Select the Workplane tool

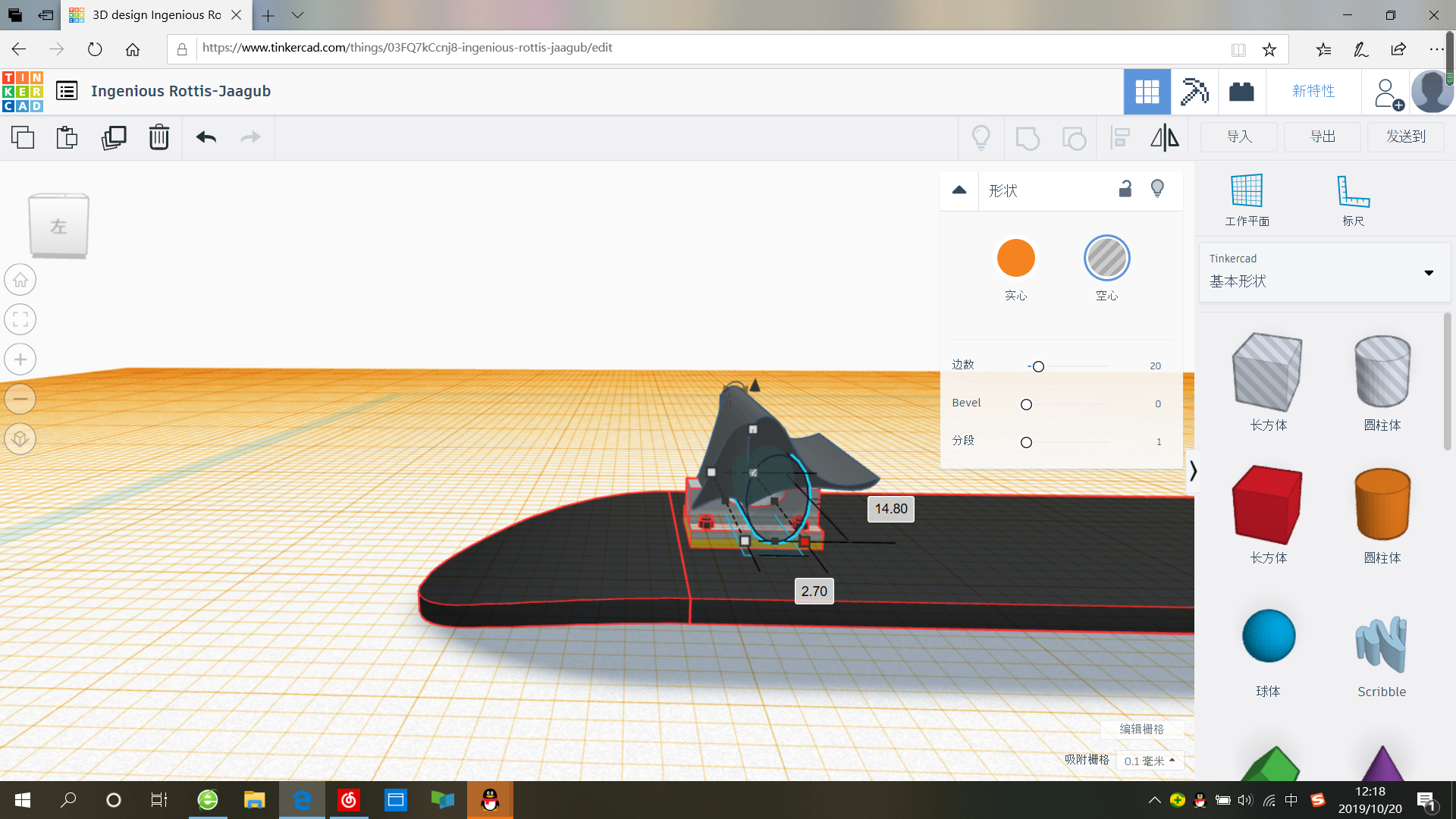pyautogui.click(x=1247, y=199)
